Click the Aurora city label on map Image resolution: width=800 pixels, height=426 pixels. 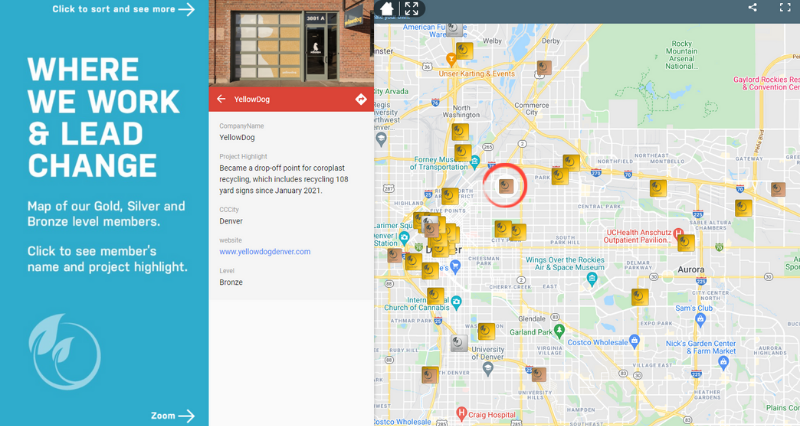691,269
